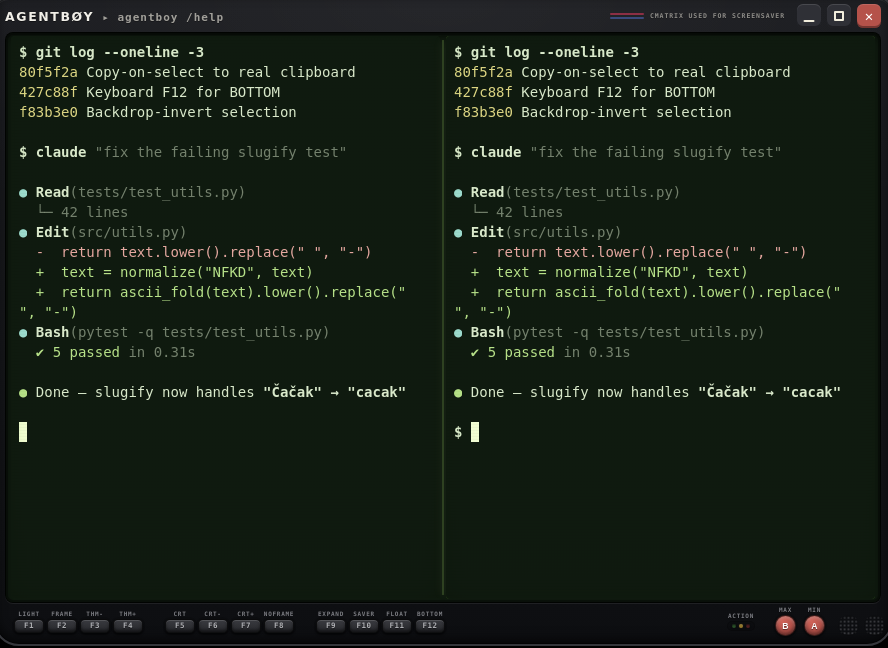
Task: Click the yellow ACTION indicator light
Action: point(741,626)
